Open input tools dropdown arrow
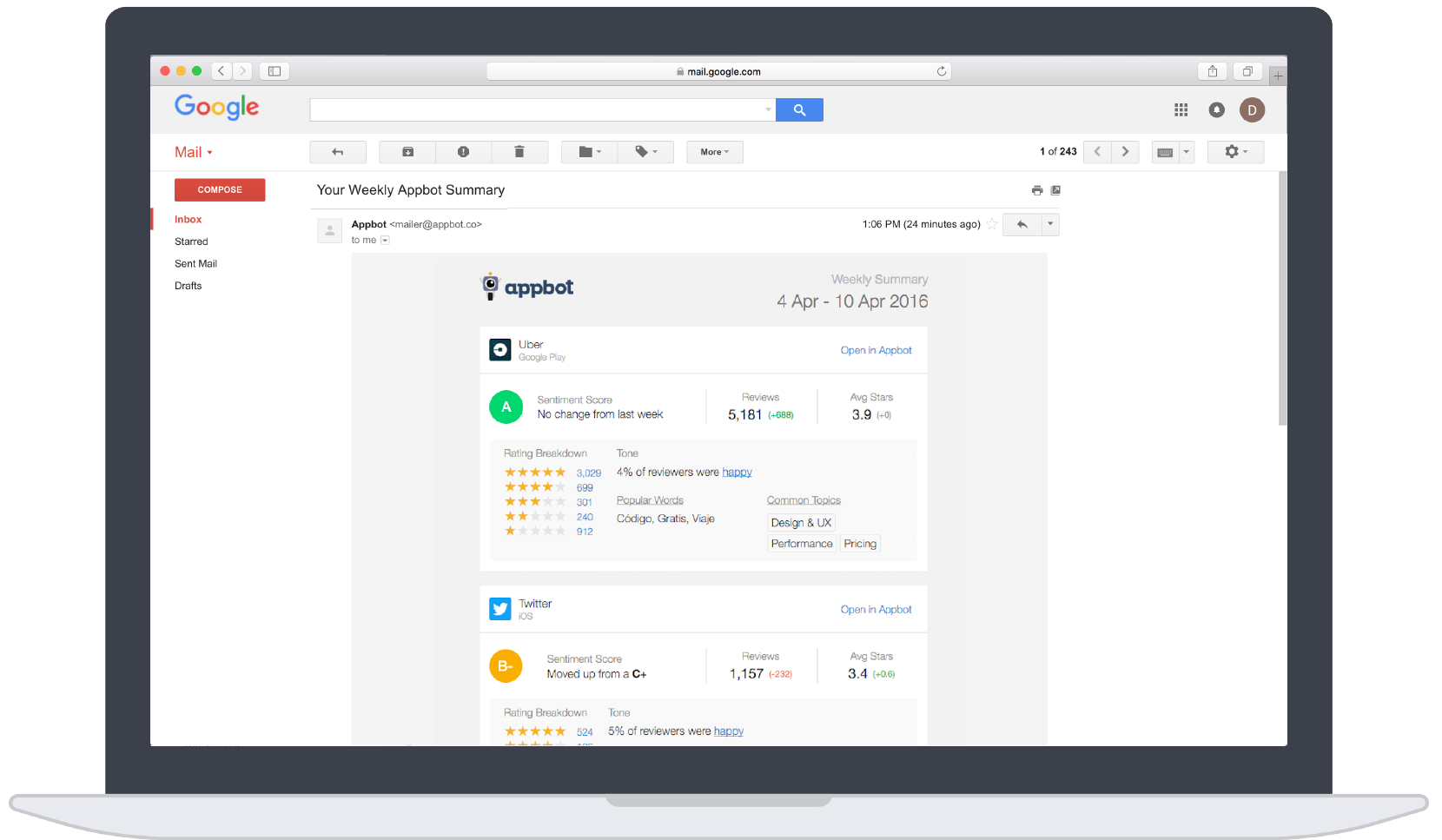Viewport: 1442px width, 840px height. click(x=1187, y=152)
